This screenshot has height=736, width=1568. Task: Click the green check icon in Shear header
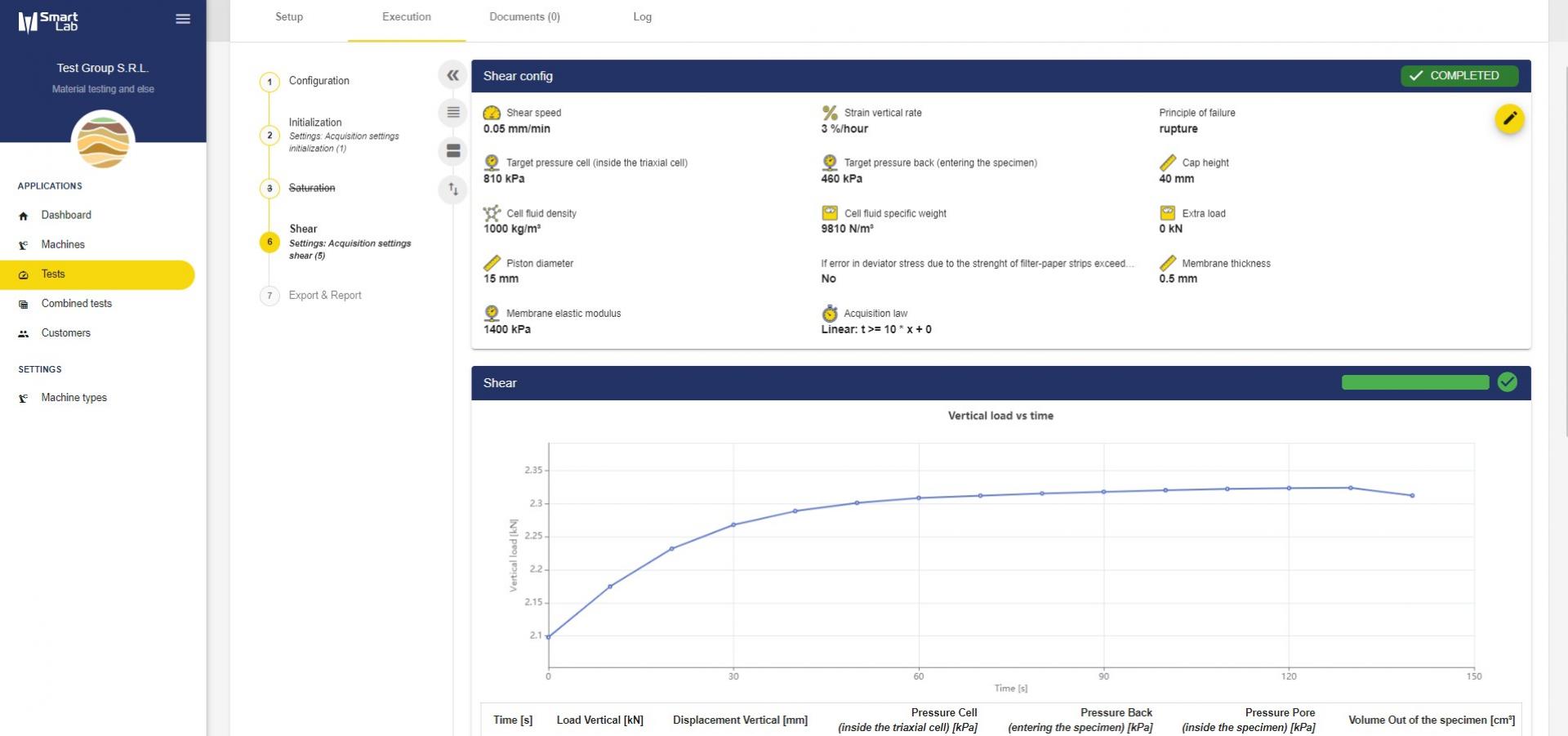1507,382
